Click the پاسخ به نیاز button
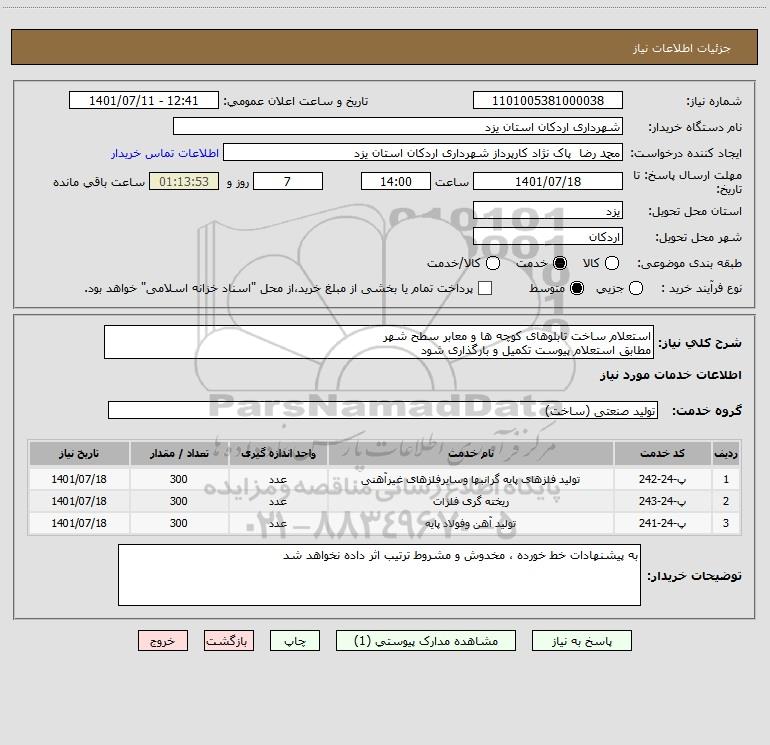Viewport: 770px width, 745px height. (581, 641)
